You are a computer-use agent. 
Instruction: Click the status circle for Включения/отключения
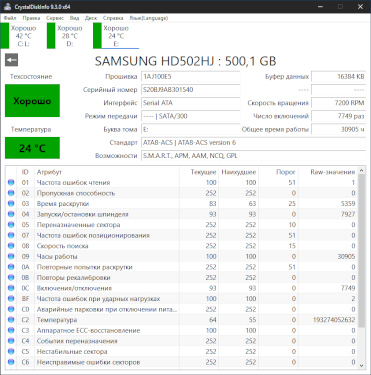coord(11,288)
